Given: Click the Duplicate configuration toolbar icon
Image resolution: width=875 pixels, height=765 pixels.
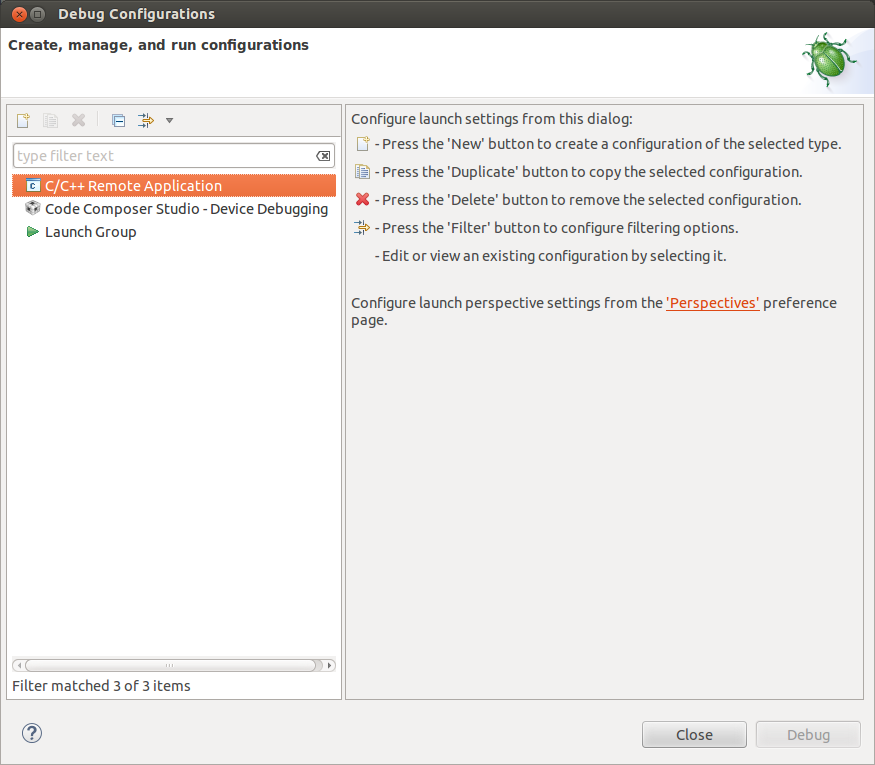Looking at the screenshot, I should pos(50,120).
